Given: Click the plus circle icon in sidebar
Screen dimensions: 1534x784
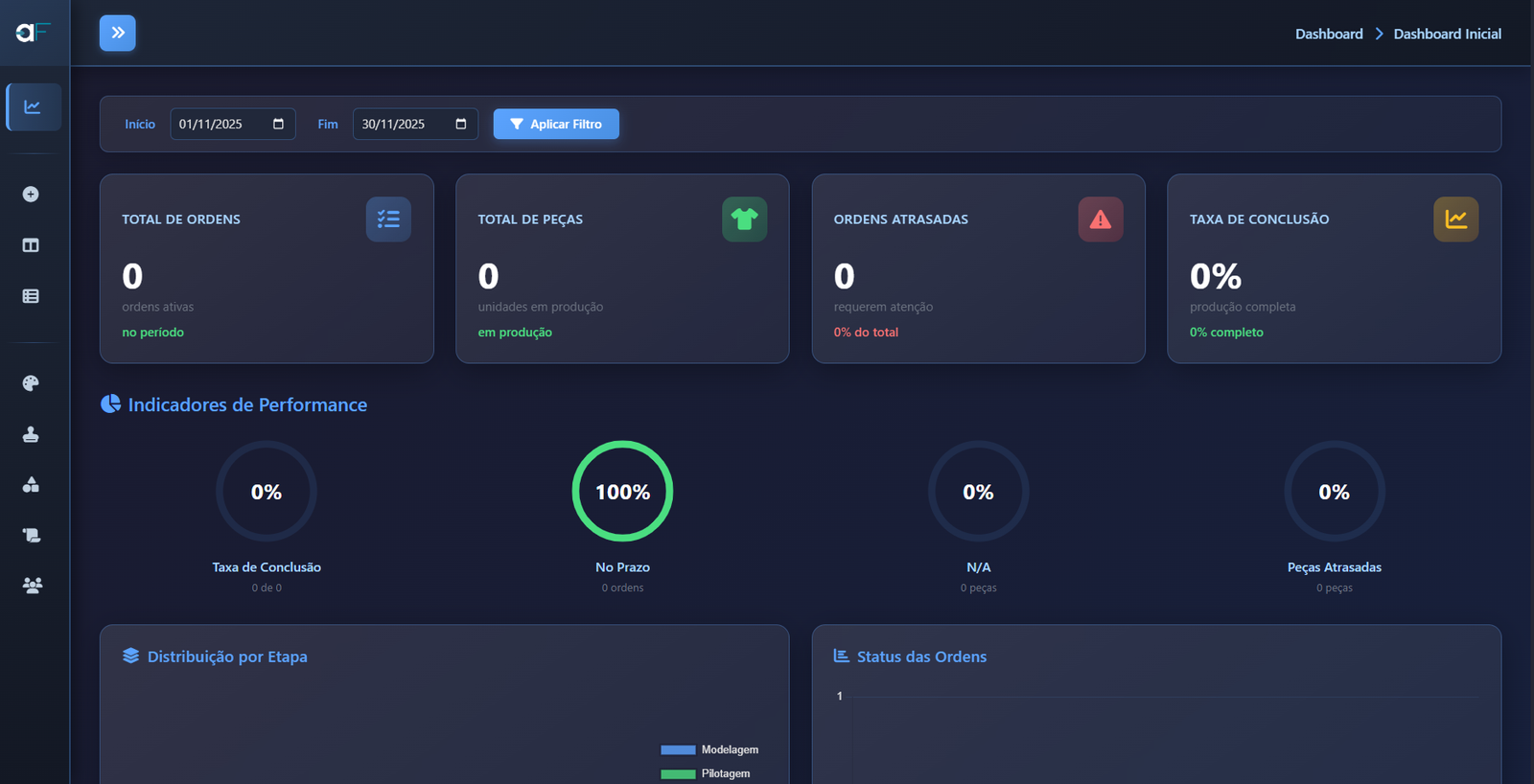Looking at the screenshot, I should [31, 195].
